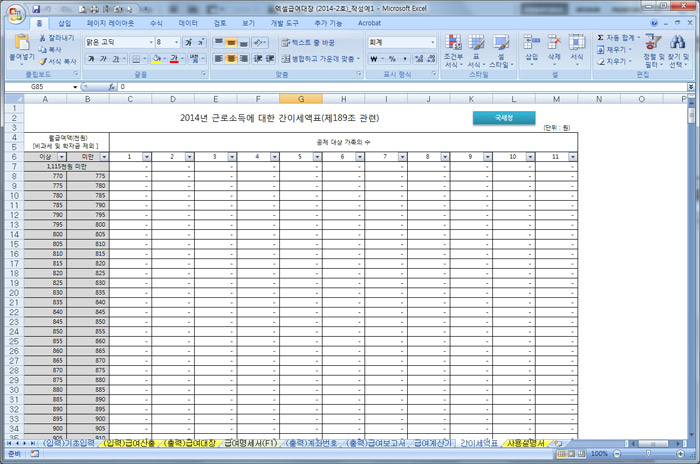This screenshot has width=700, height=464.
Task: Open the 삽입 ribbon tab
Action: click(x=65, y=23)
